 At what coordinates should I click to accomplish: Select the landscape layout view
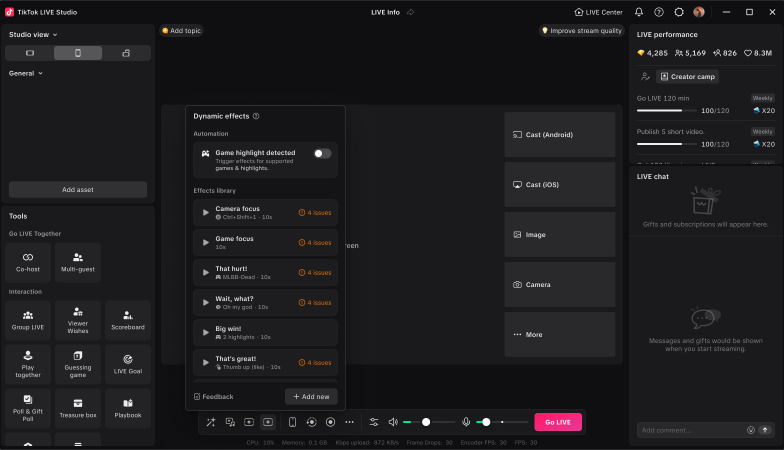[30, 53]
